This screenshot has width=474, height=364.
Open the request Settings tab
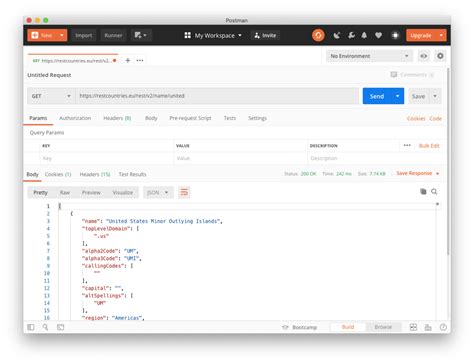257,118
